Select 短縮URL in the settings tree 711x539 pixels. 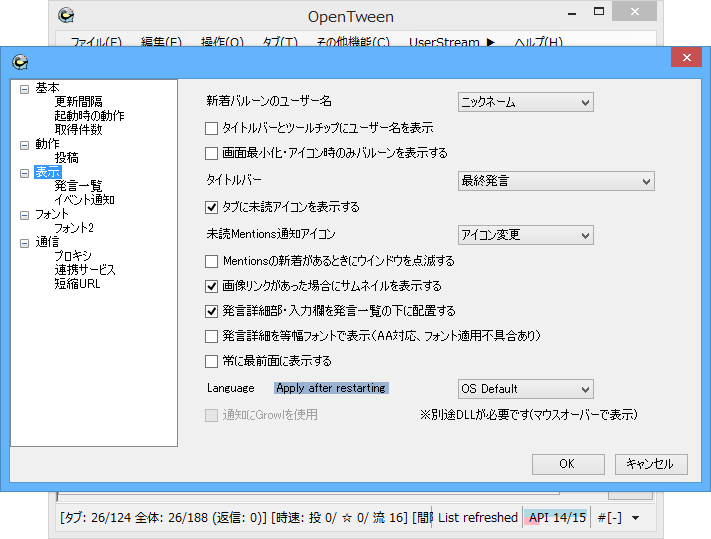pyautogui.click(x=78, y=284)
